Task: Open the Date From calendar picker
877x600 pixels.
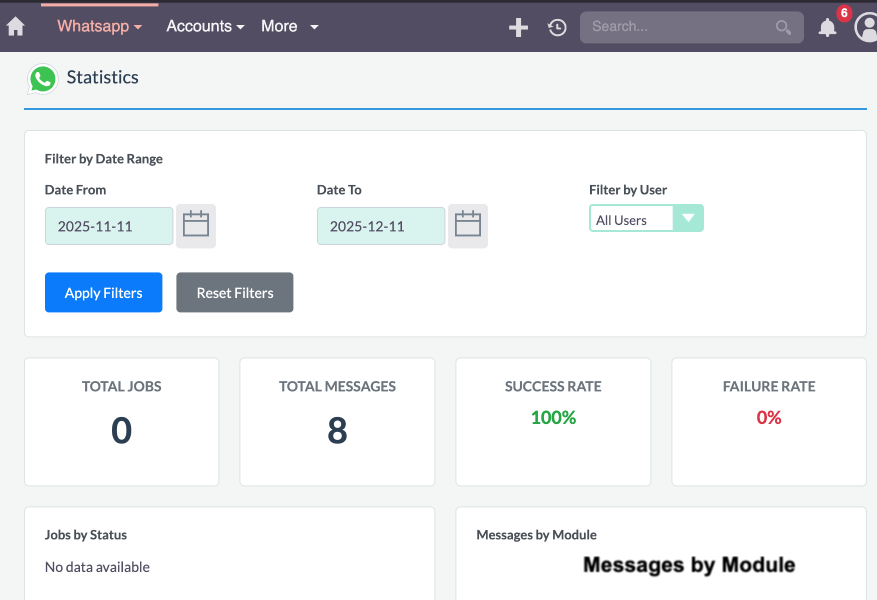Action: click(196, 225)
